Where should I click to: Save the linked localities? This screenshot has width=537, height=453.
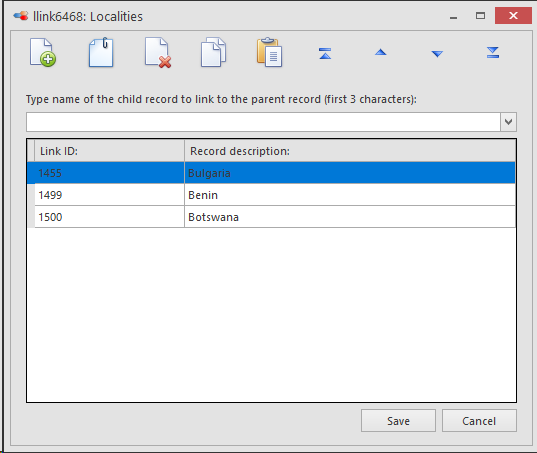point(398,420)
